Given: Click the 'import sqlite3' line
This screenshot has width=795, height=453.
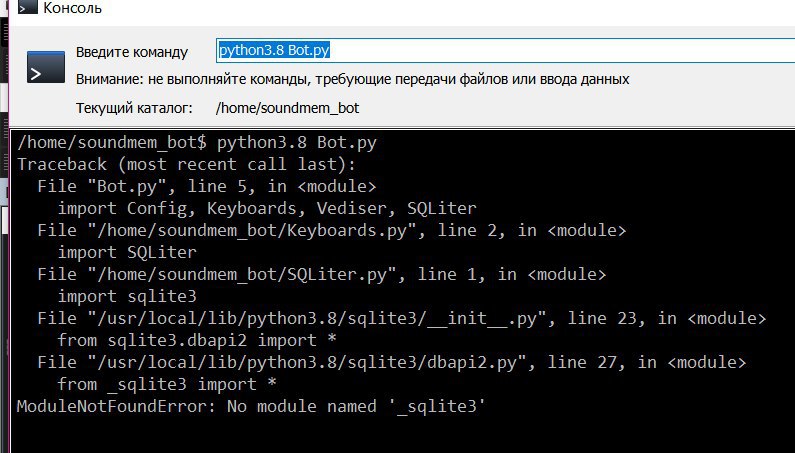Looking at the screenshot, I should [x=127, y=296].
